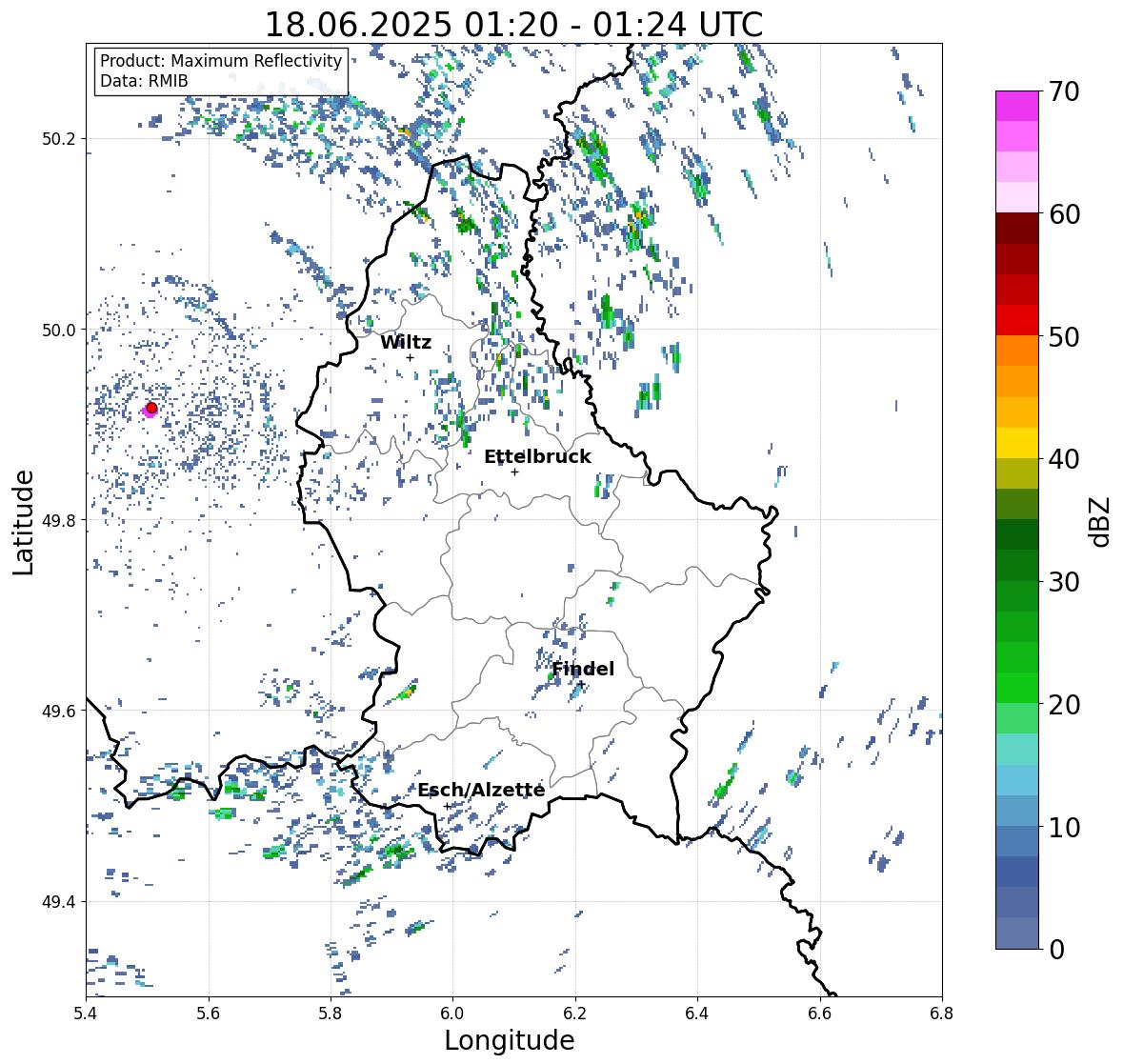The width and height of the screenshot is (1123, 1064).
Task: Click the latitude tick label 49.6
Action: point(58,711)
